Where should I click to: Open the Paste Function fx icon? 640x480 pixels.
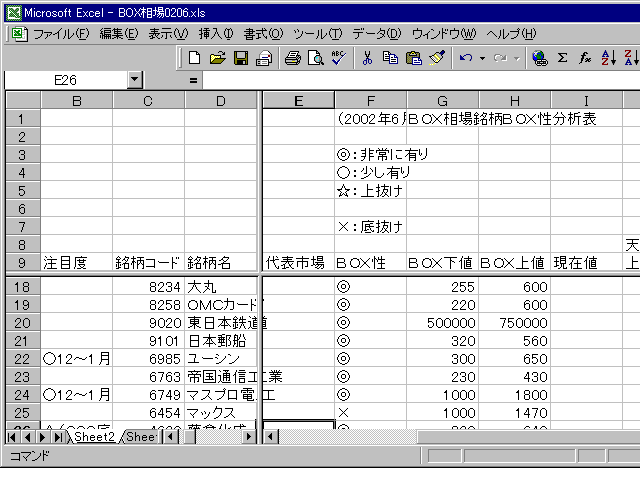pyautogui.click(x=585, y=58)
